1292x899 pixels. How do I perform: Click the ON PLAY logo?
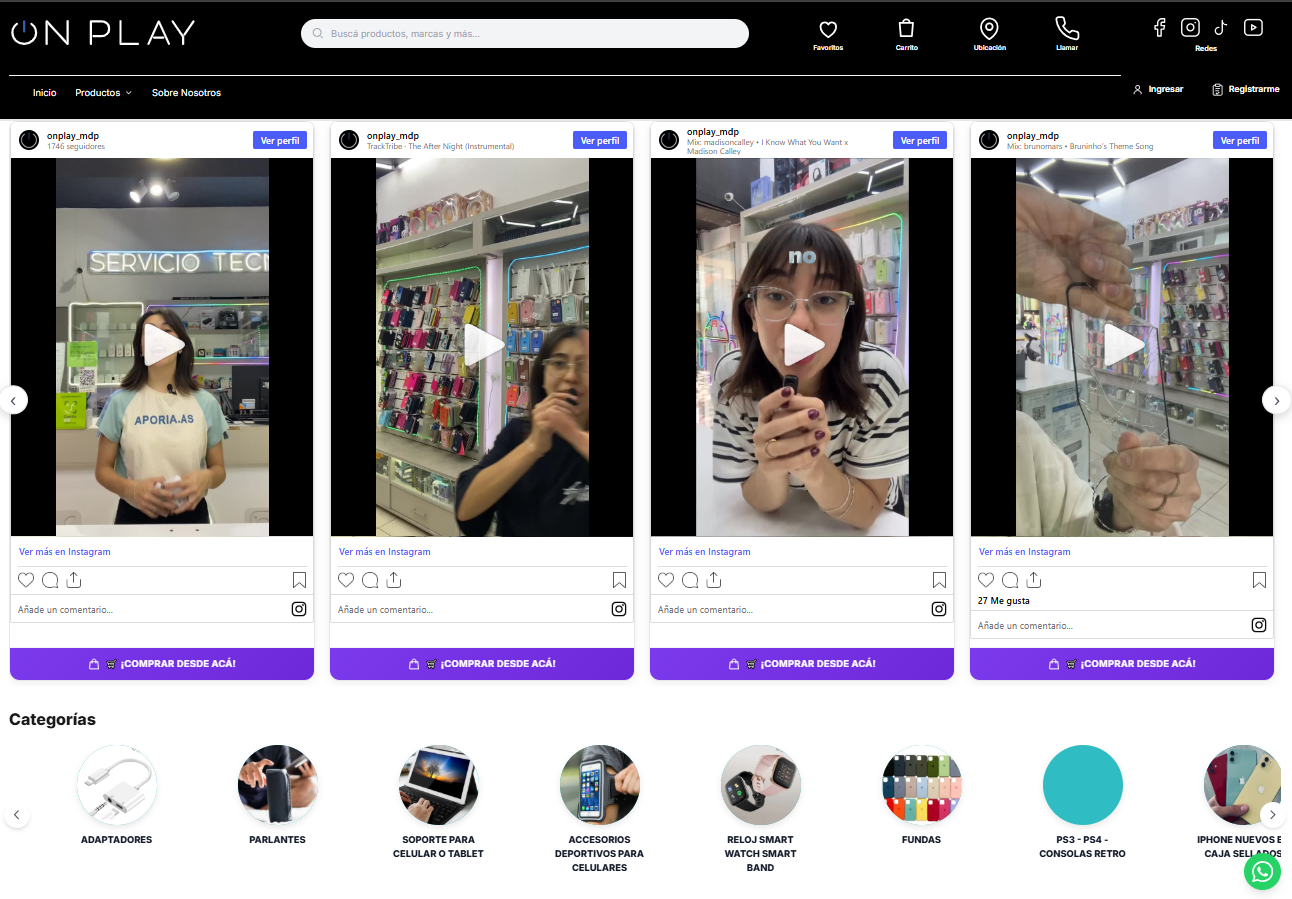[x=102, y=33]
